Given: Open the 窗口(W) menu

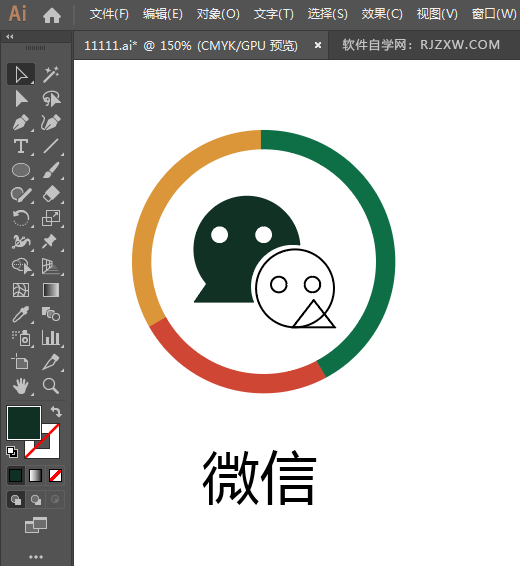Looking at the screenshot, I should [494, 14].
